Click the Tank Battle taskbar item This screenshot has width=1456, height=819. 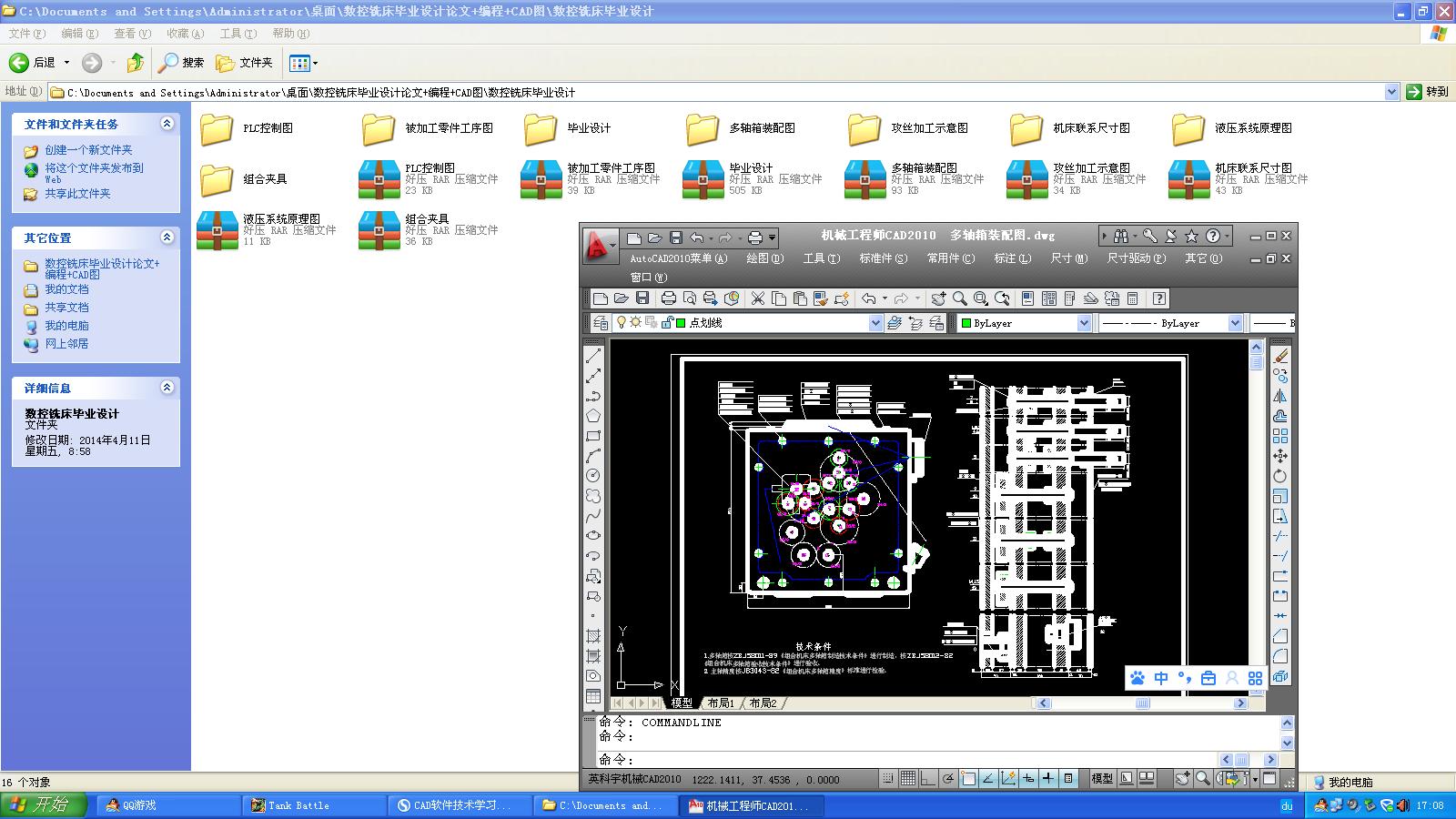300,805
